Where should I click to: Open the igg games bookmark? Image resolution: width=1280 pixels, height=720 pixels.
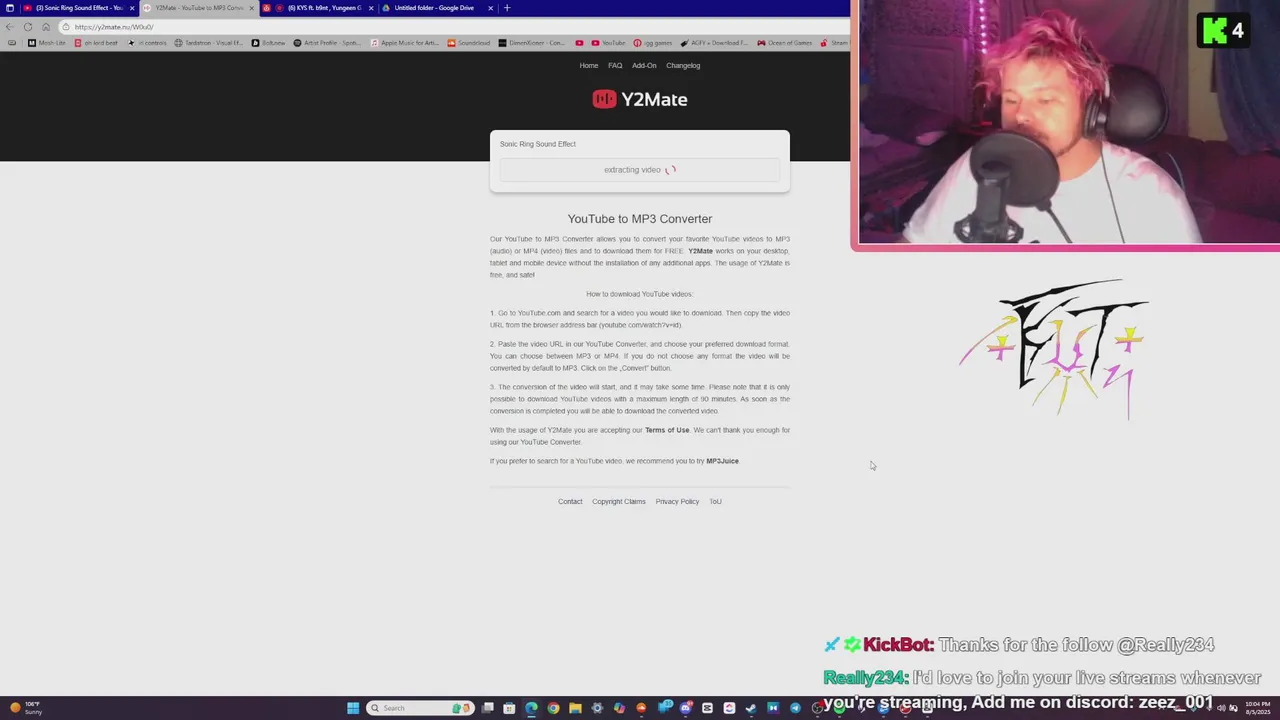click(x=653, y=43)
